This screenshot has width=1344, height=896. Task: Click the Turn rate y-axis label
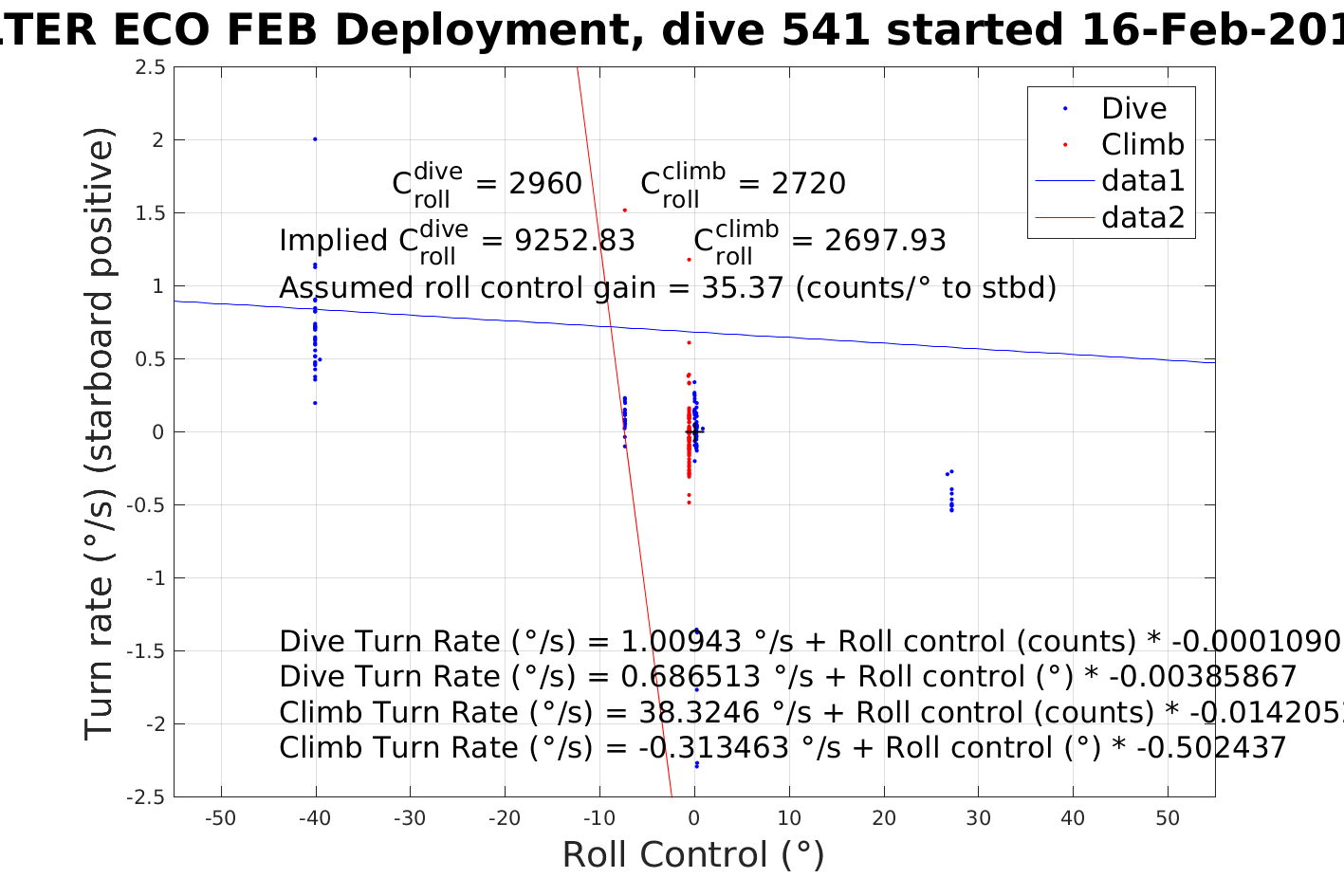(x=100, y=433)
